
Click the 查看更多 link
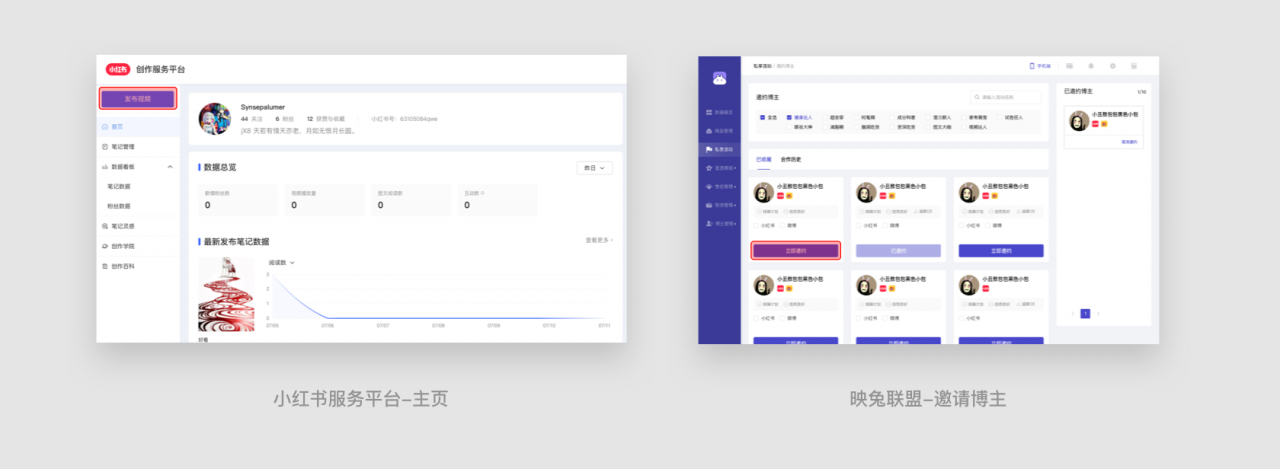[x=598, y=240]
